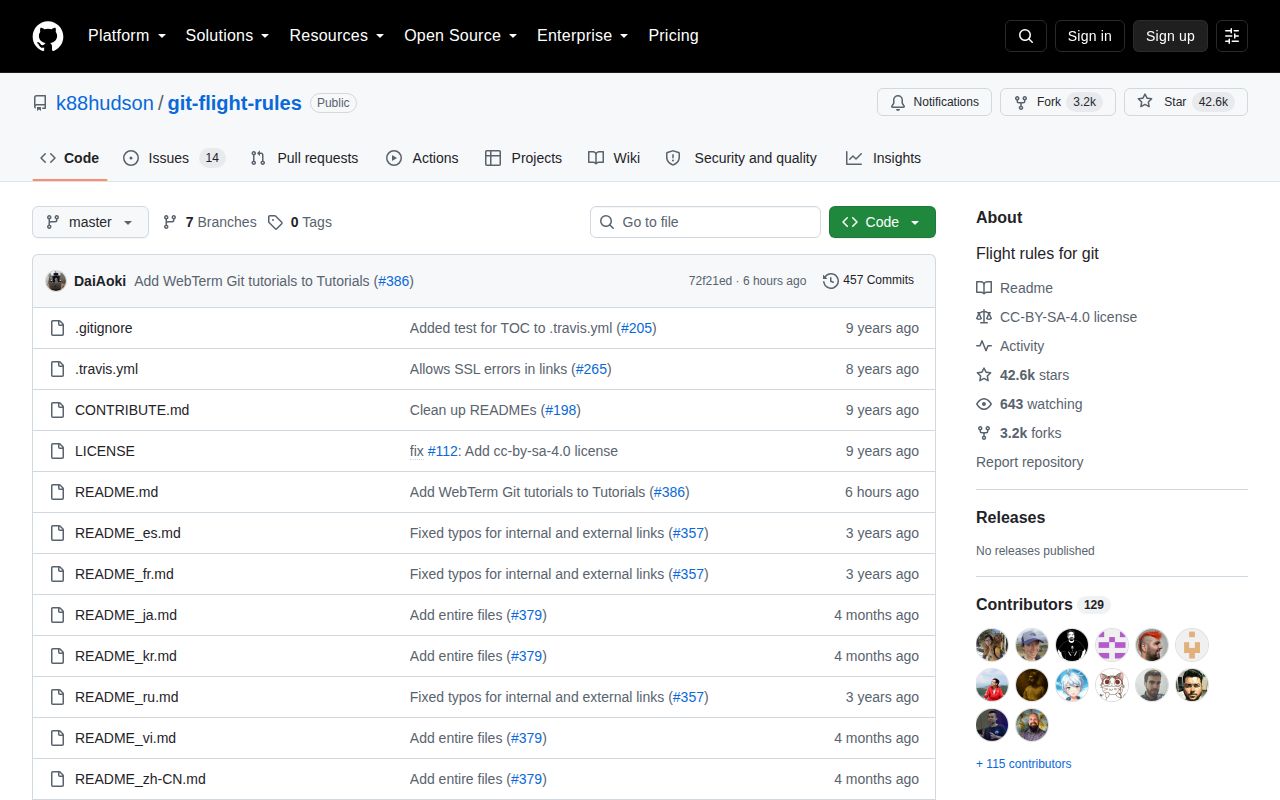Click the Sign in button
Screen dimensions: 1280x800
1089,36
